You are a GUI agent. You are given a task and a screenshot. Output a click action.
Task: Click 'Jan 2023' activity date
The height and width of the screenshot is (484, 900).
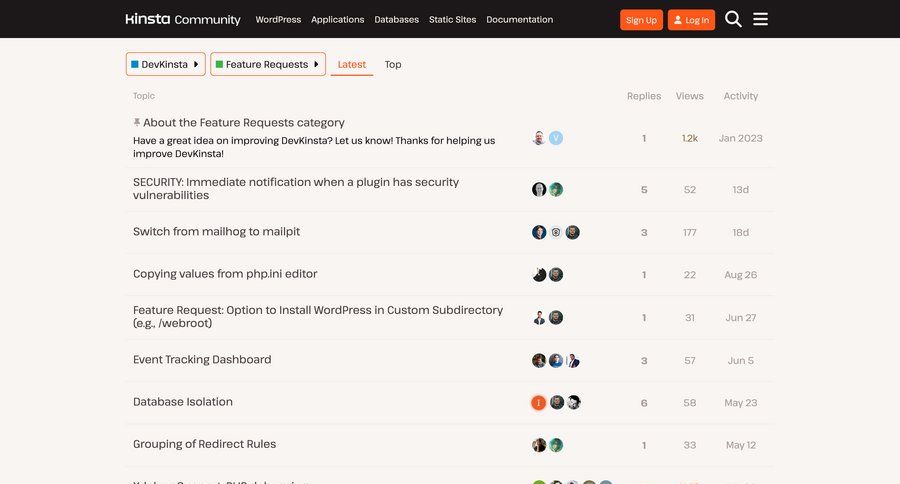coord(740,138)
